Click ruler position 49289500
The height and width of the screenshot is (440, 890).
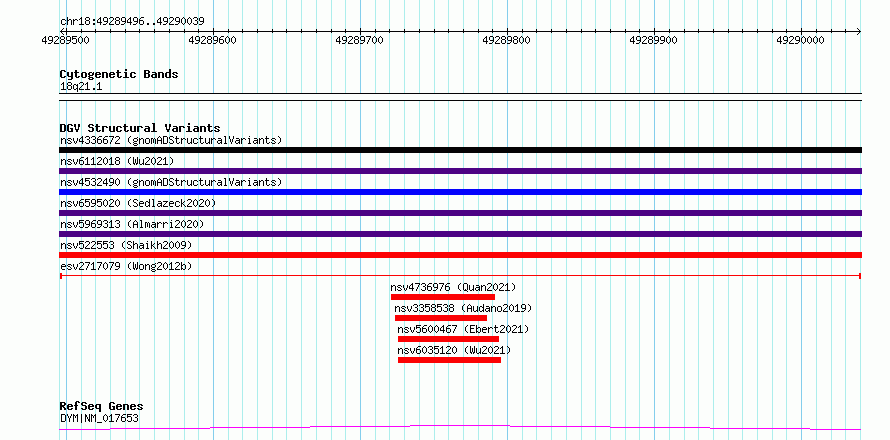[x=66, y=40]
